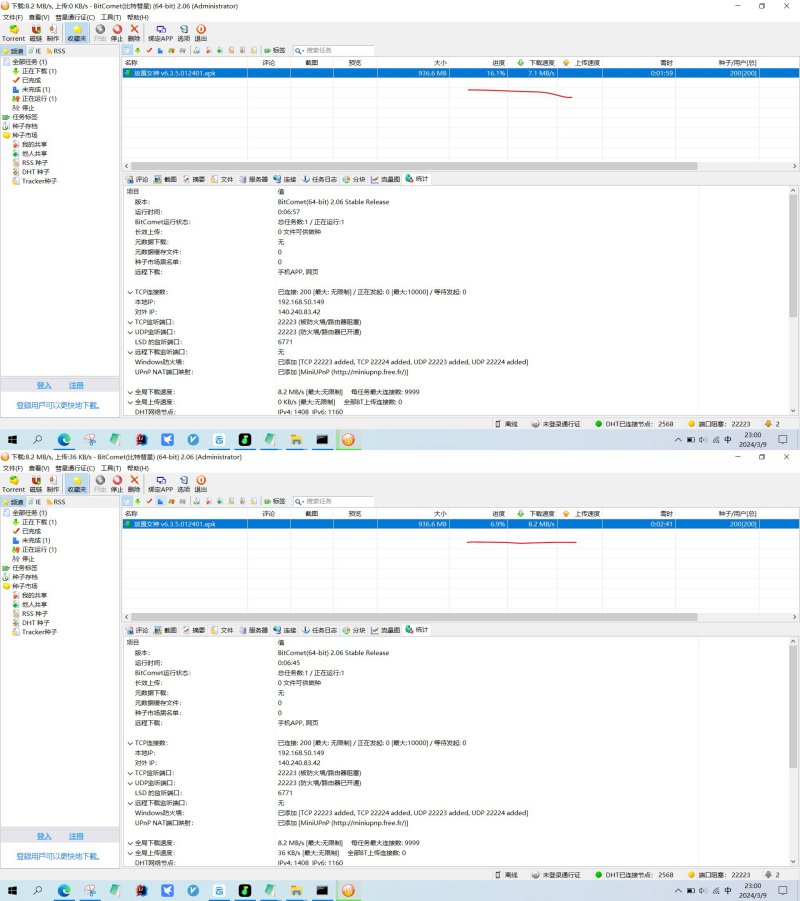Switch to 摘要 tab in the 16.1% window
This screenshot has width=800, height=901.
pyautogui.click(x=194, y=179)
